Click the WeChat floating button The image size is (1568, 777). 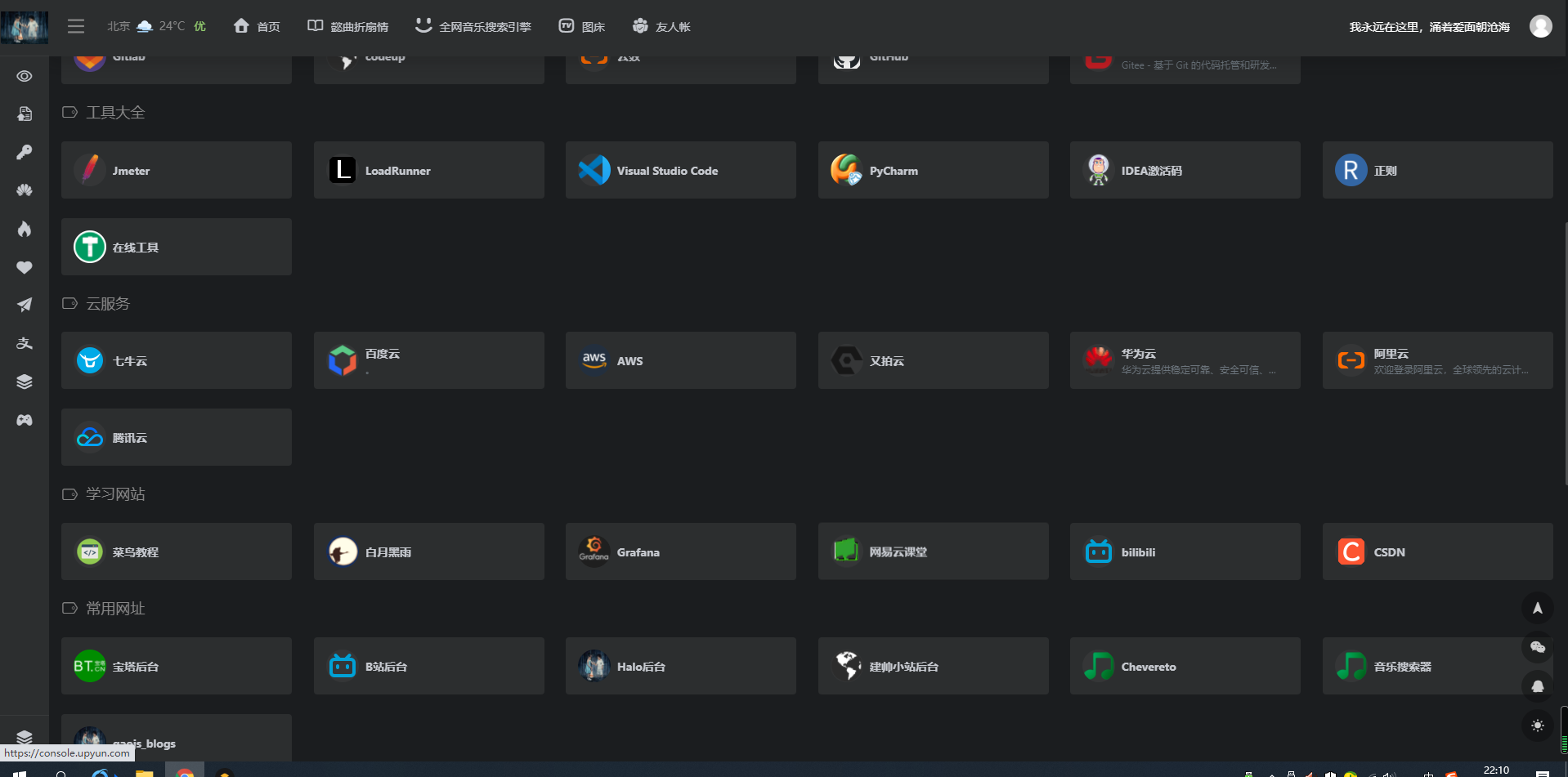point(1537,647)
